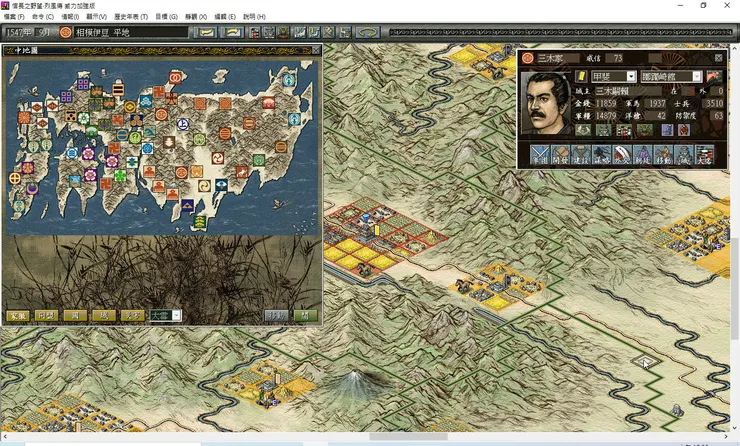Click the 城 button in mini-map window
This screenshot has width=740, height=446.
104,316
